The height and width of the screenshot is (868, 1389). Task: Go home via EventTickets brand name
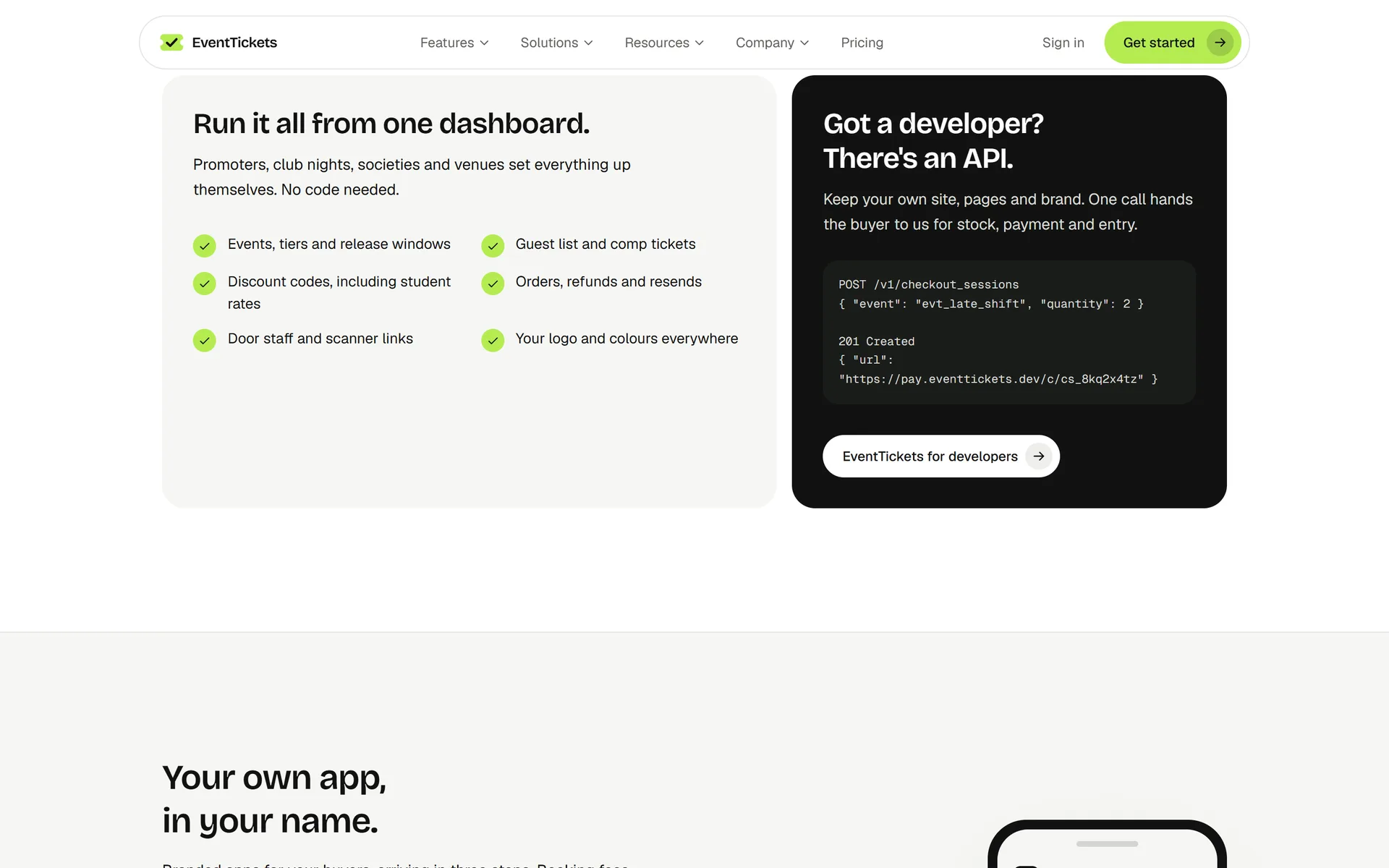[234, 43]
